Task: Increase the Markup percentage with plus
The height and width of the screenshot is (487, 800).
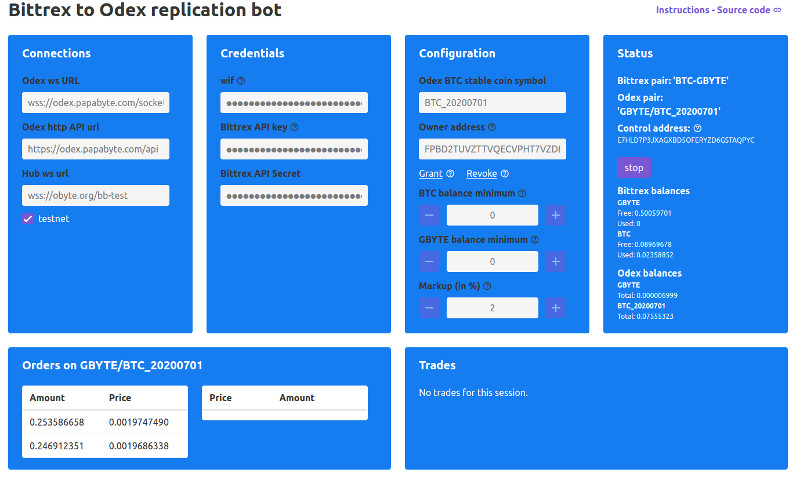Action: [x=556, y=308]
